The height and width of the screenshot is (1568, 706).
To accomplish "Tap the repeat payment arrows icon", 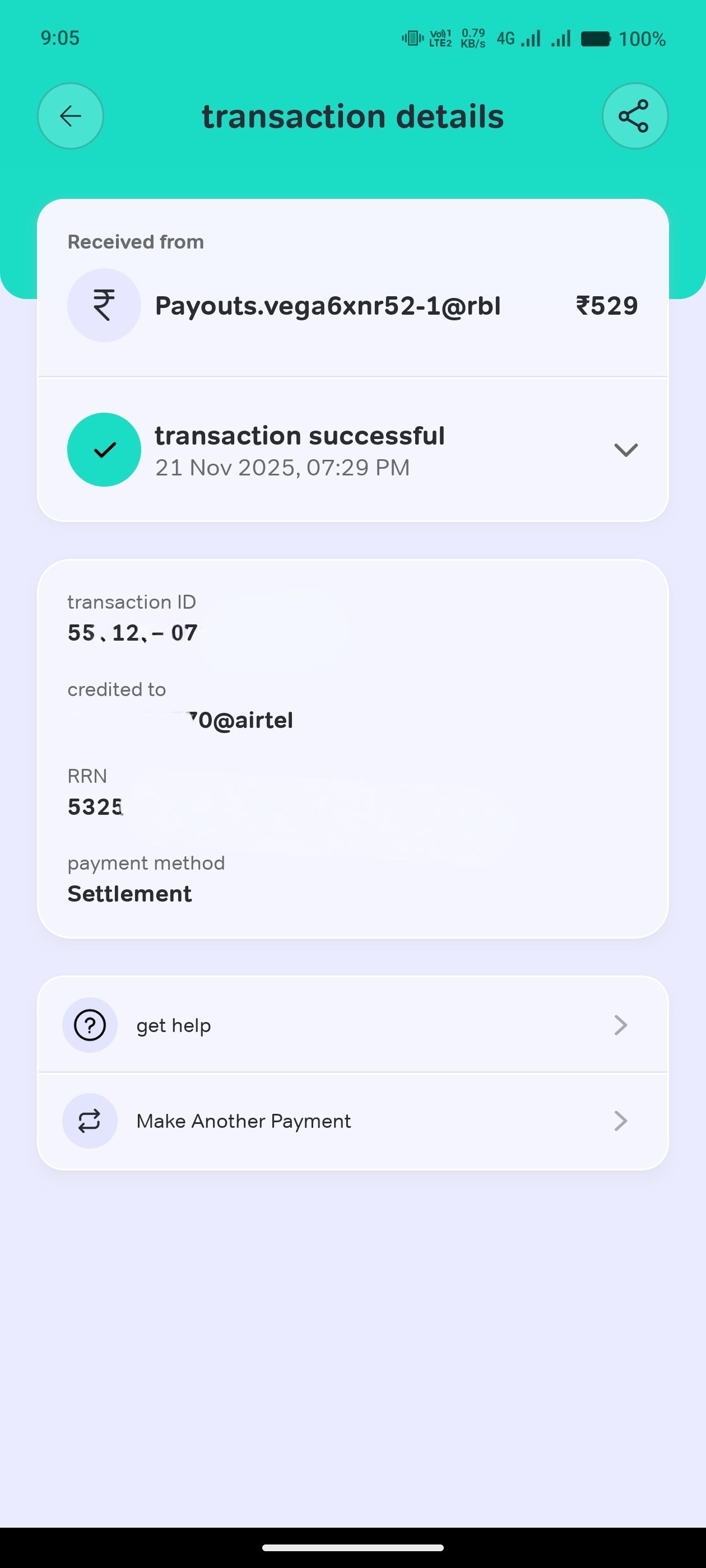I will [90, 1121].
